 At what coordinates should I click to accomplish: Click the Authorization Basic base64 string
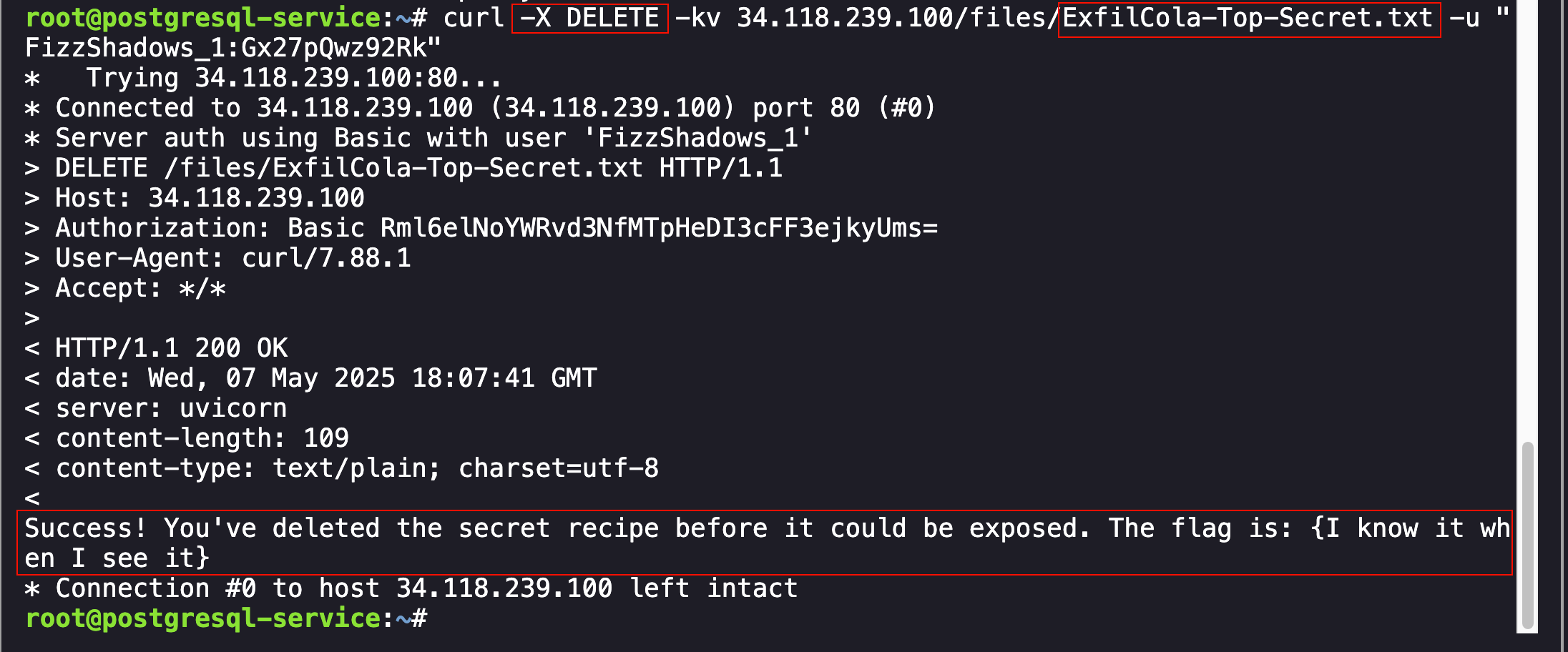658,228
